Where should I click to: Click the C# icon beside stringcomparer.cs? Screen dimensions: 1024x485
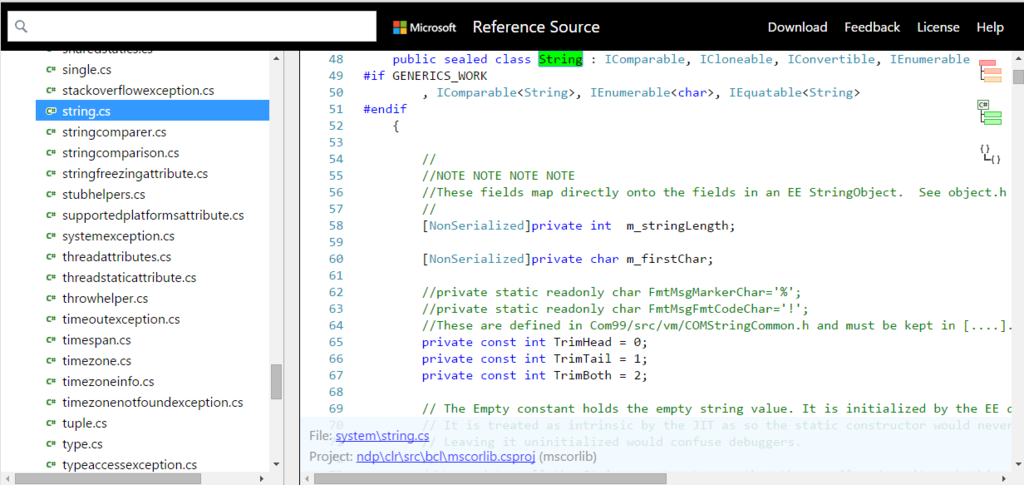coord(50,133)
